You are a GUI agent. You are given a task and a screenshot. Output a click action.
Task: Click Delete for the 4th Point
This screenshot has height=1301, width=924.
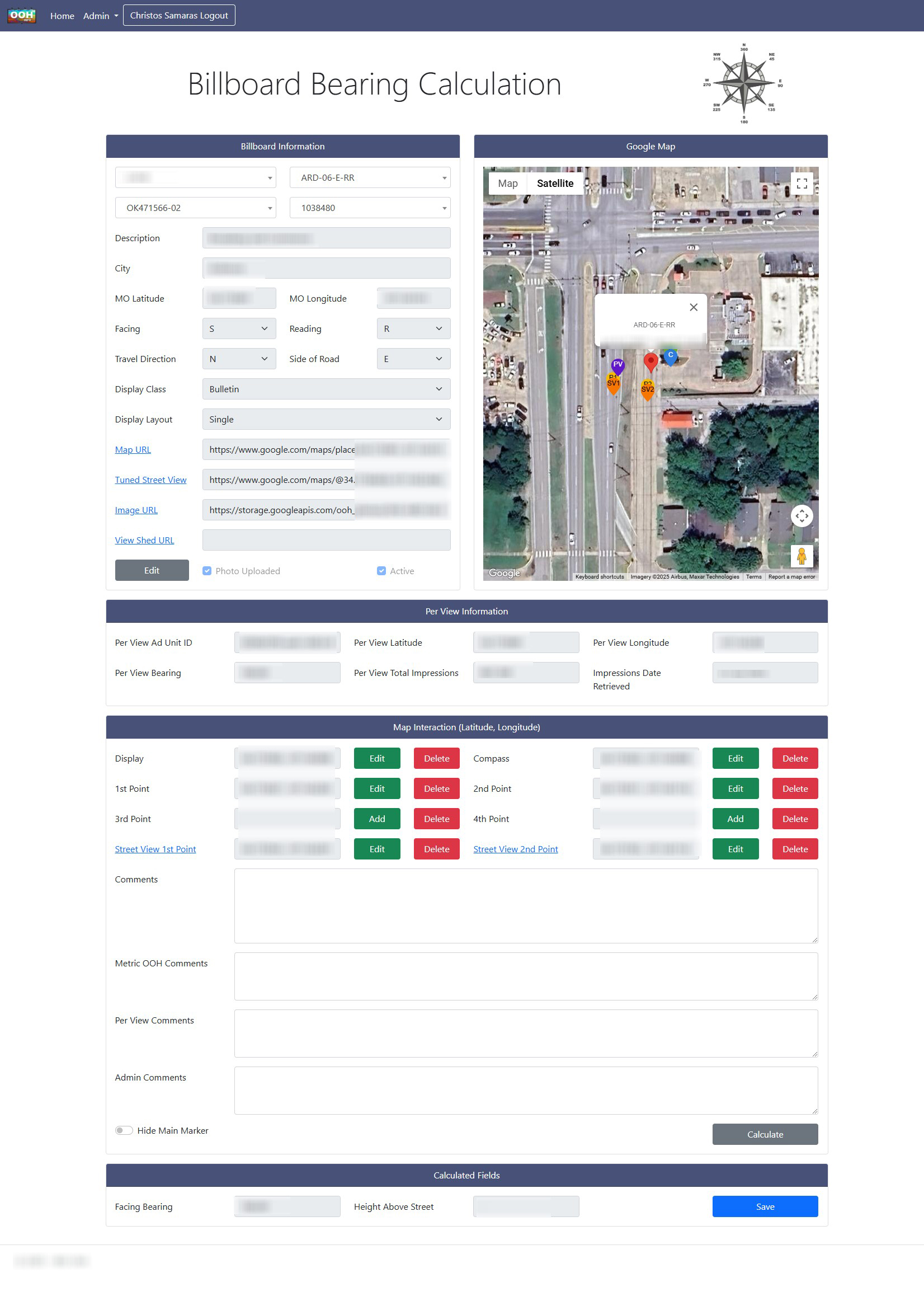pyautogui.click(x=795, y=819)
